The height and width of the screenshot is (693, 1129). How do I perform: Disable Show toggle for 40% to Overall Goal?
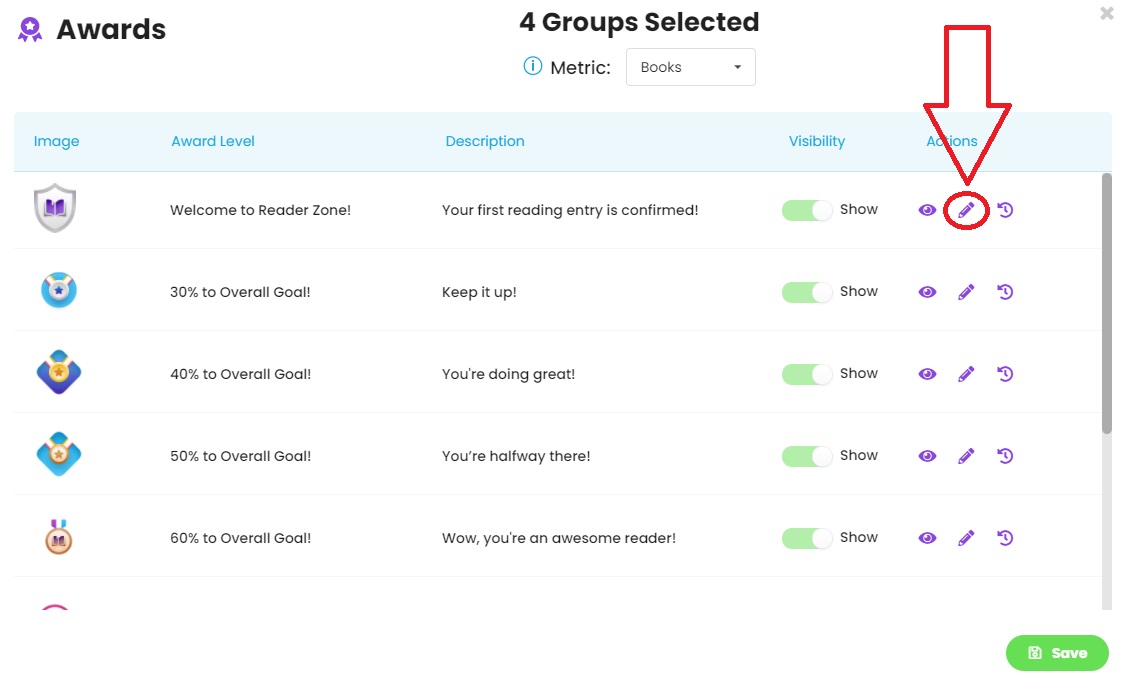pos(806,374)
